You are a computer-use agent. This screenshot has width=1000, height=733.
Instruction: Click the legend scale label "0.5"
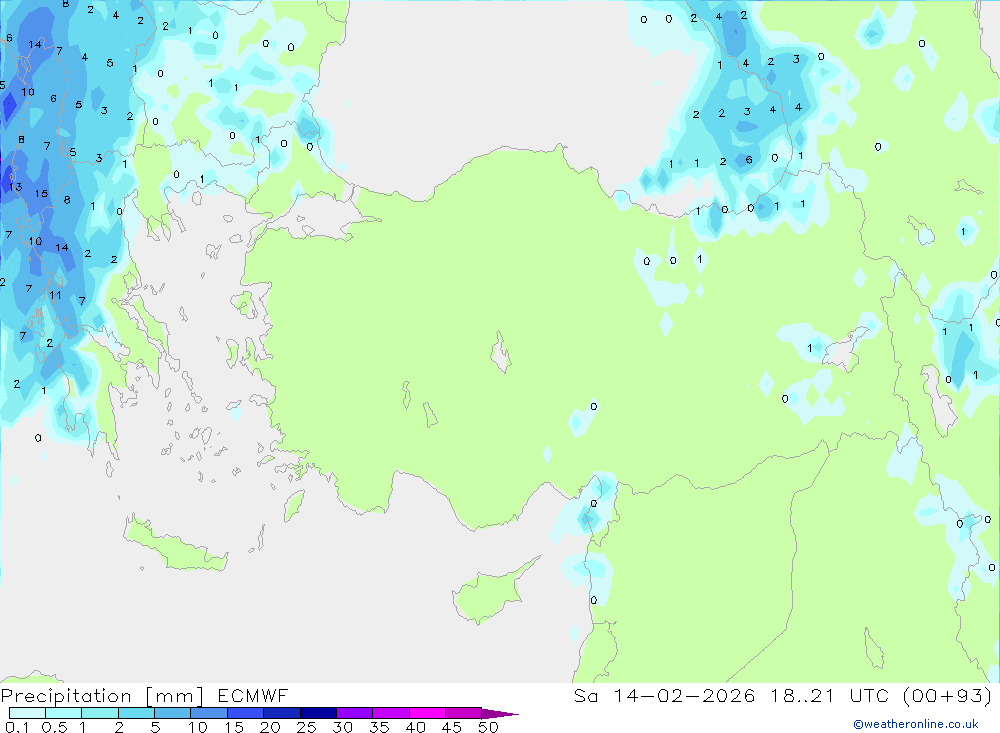coord(54,727)
